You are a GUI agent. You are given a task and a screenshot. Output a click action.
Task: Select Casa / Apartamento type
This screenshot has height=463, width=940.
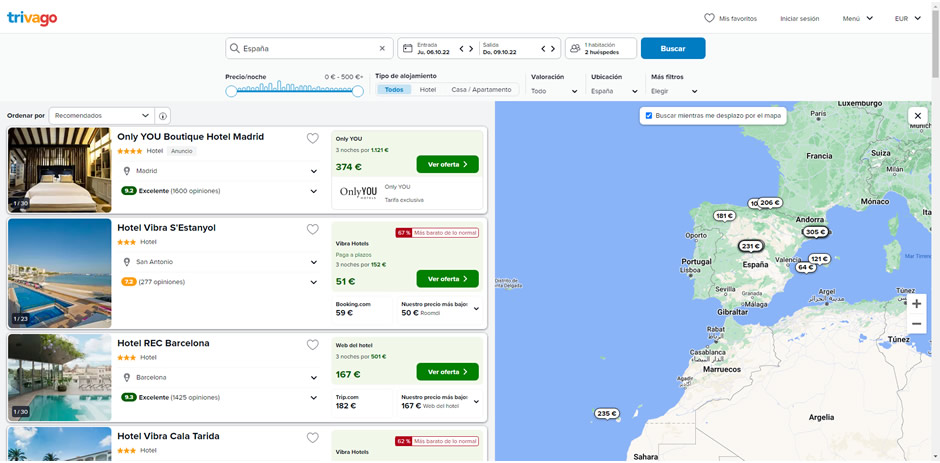point(482,89)
